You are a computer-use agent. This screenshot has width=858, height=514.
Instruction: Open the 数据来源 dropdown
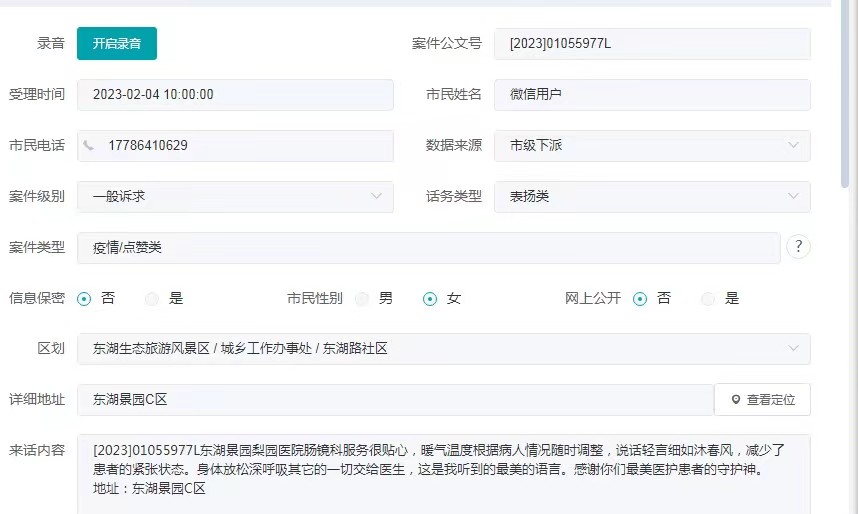tap(652, 146)
